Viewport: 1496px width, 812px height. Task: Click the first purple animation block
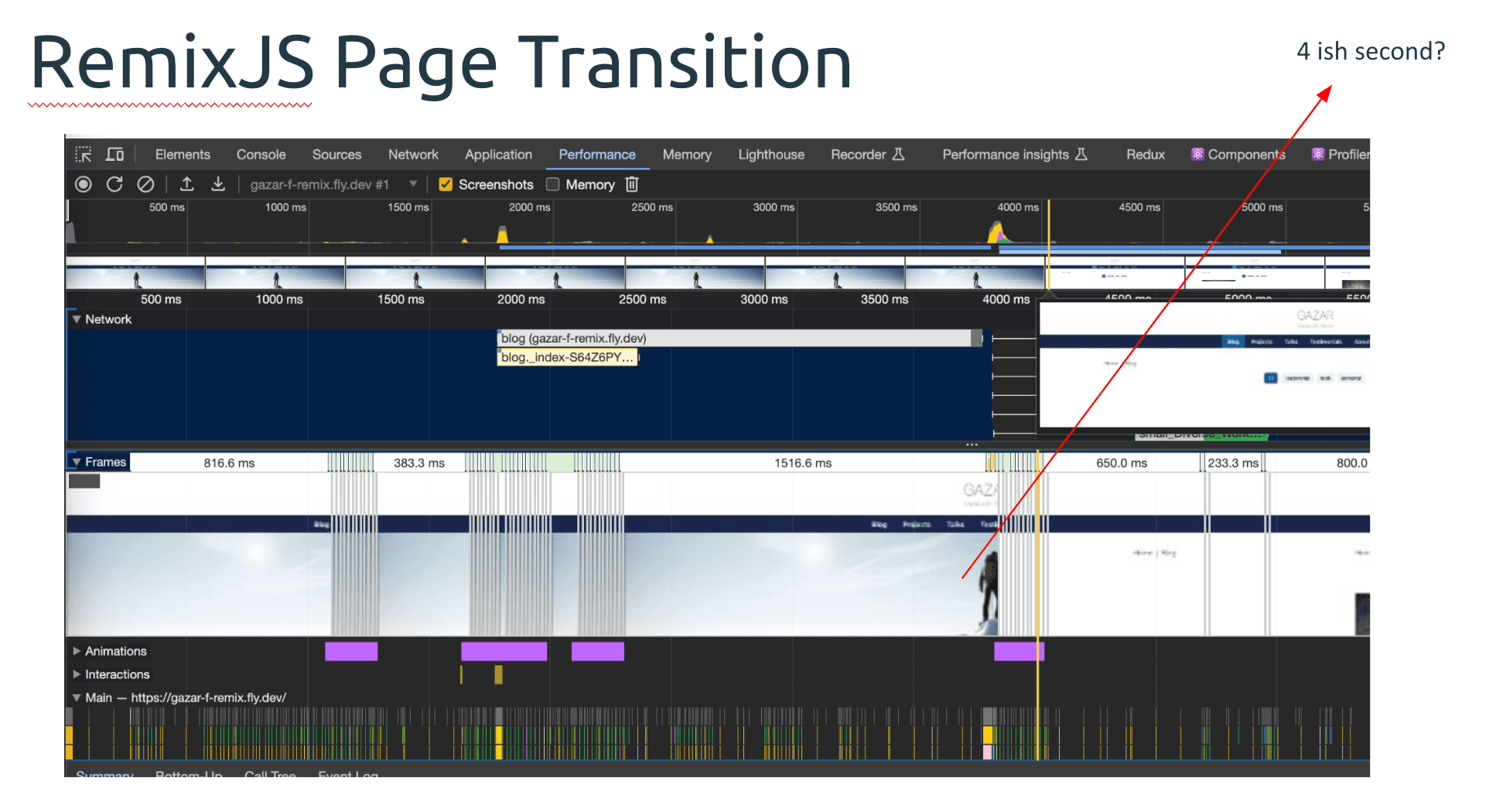tap(351, 651)
